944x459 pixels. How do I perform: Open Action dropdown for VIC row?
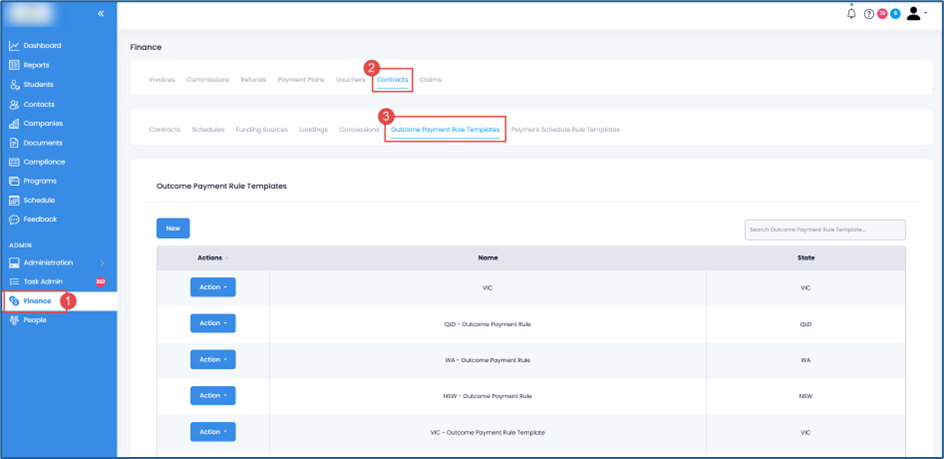point(213,288)
